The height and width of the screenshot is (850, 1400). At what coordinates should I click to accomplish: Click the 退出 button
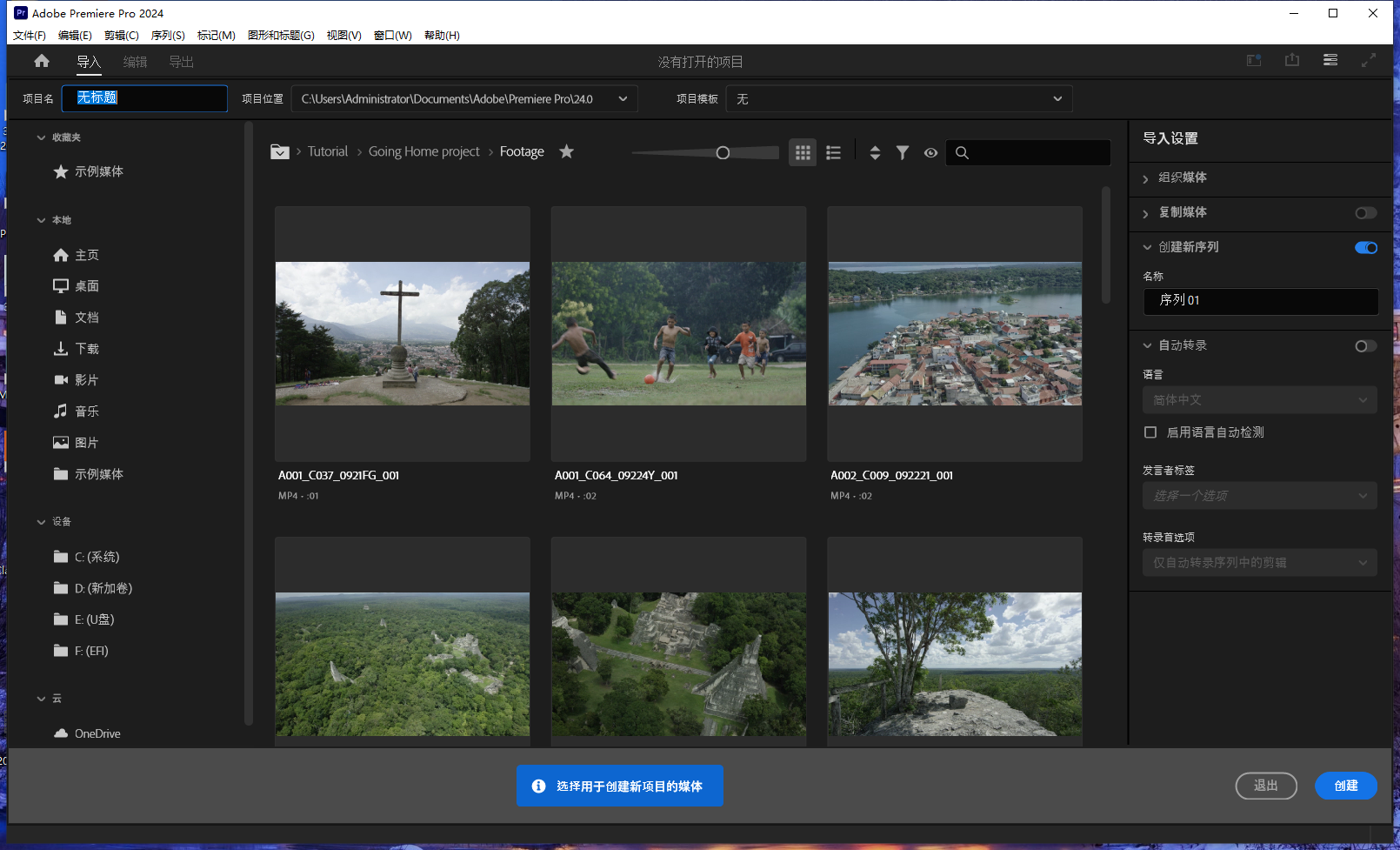(x=1266, y=786)
